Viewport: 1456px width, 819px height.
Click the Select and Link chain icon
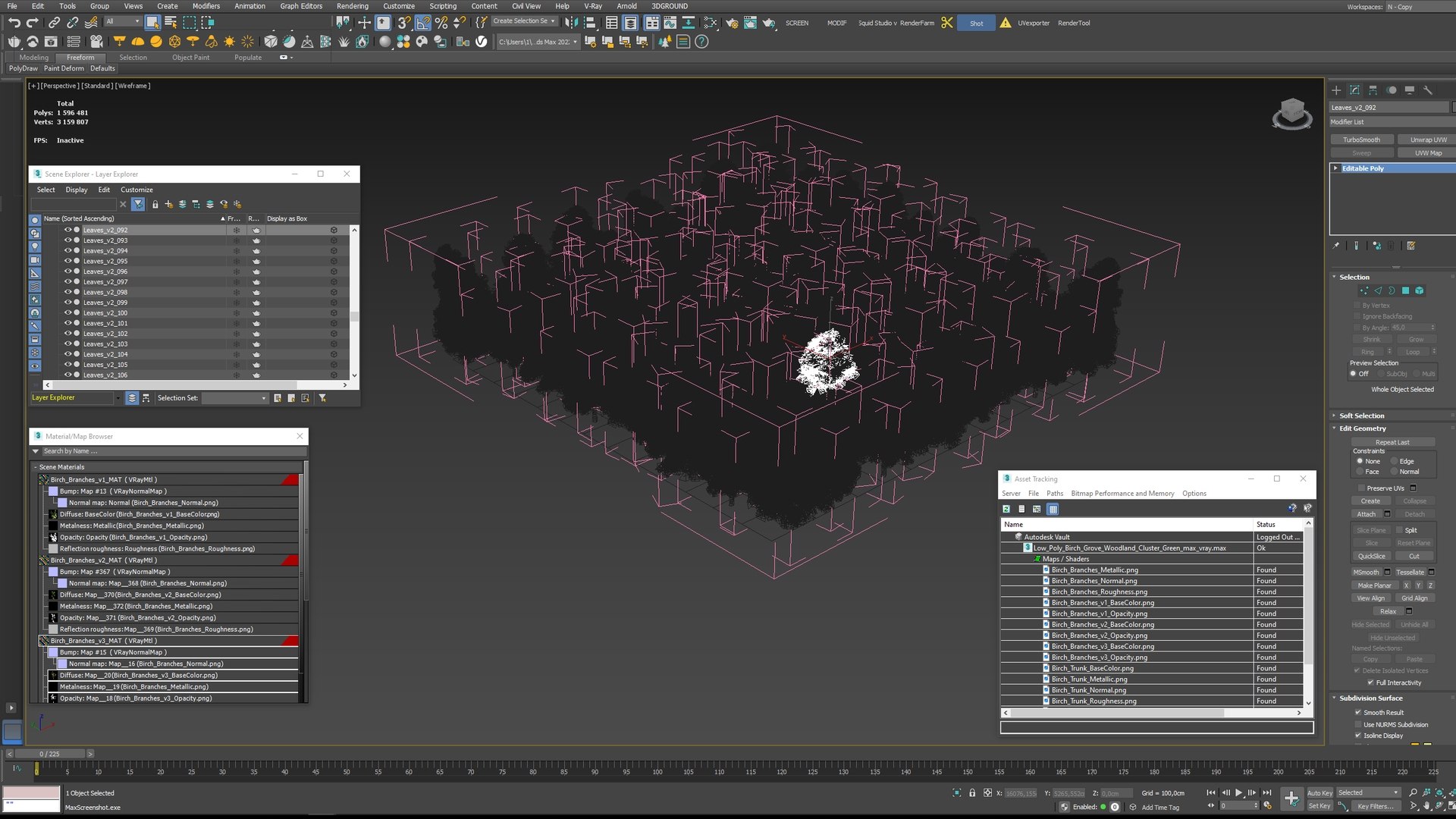click(54, 23)
